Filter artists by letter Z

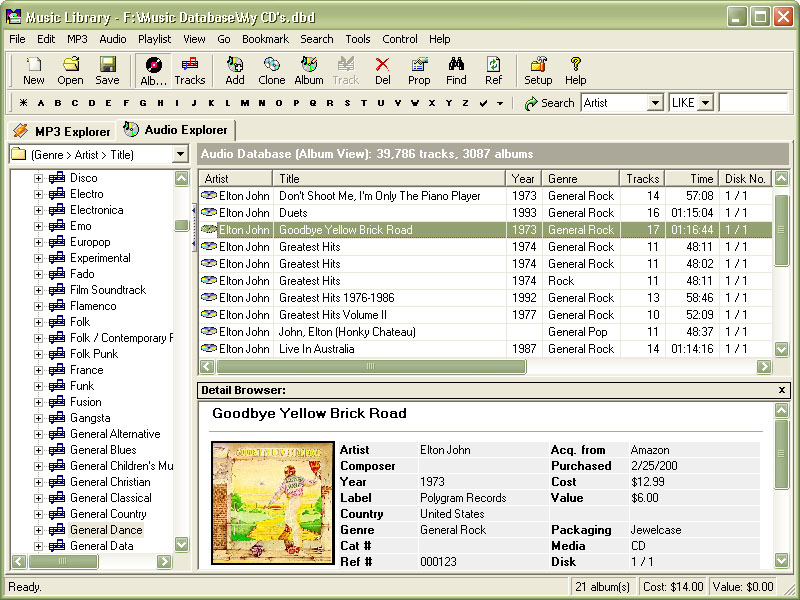pos(465,103)
